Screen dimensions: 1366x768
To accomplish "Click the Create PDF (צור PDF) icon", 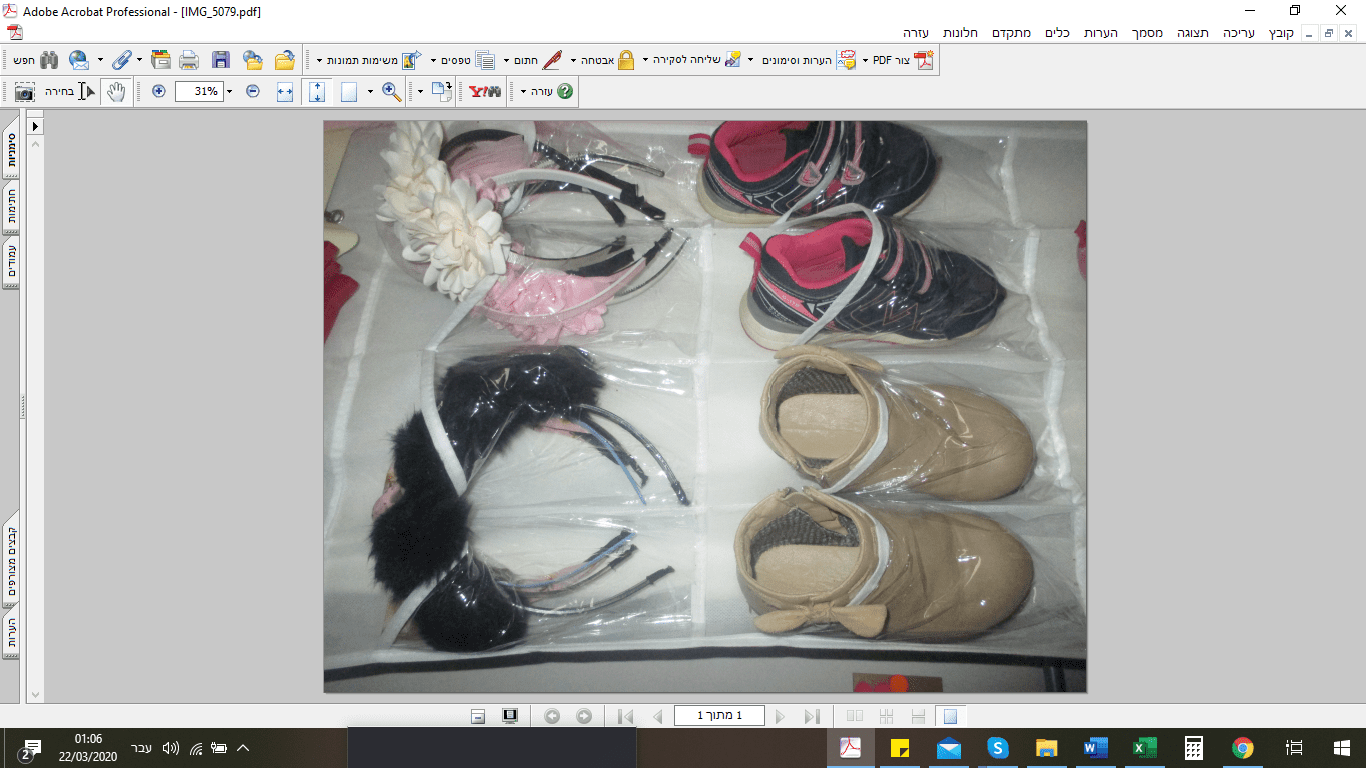I will click(x=922, y=60).
